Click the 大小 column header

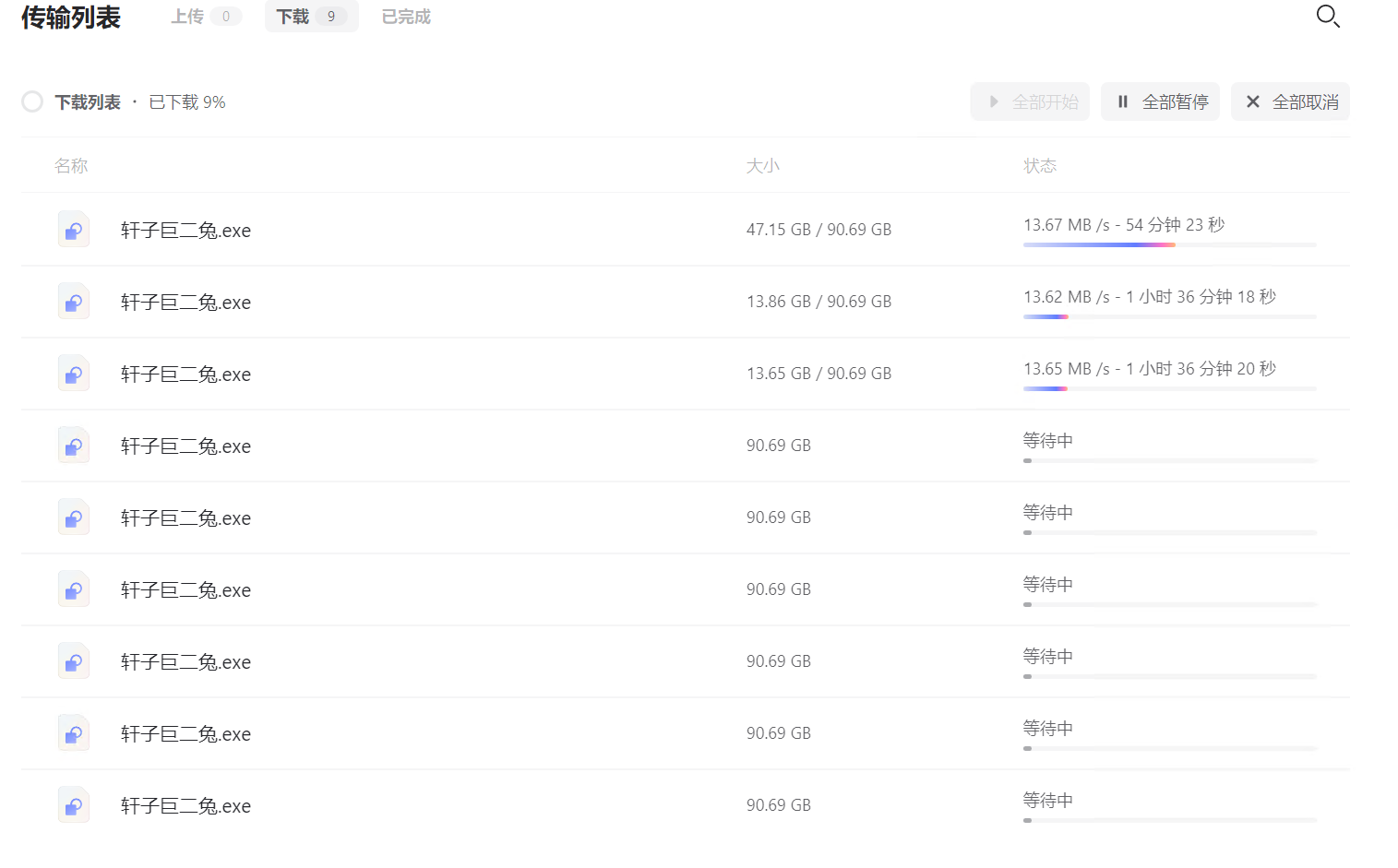tap(762, 166)
